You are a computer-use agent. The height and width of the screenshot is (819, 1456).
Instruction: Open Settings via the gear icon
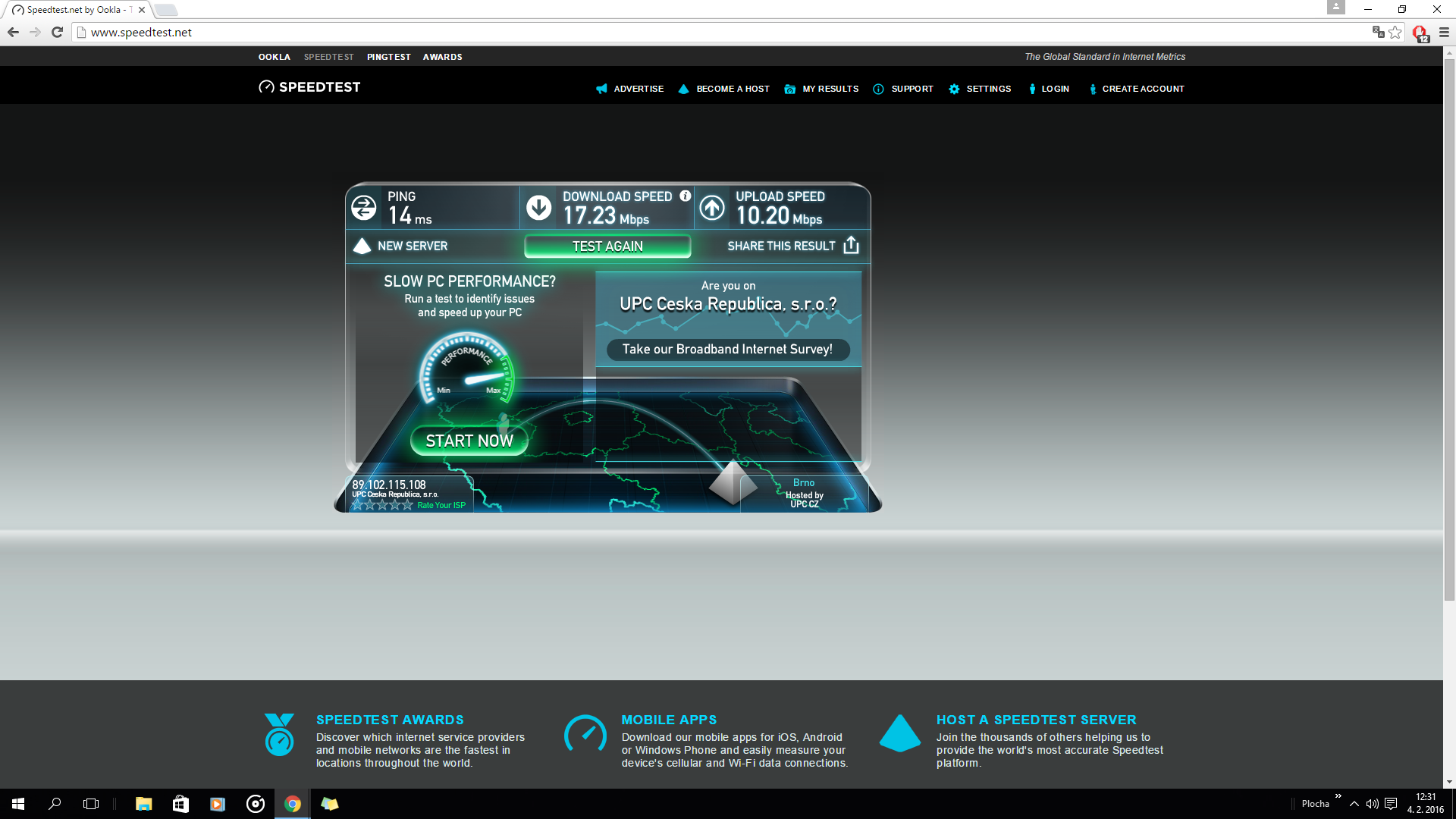pos(954,89)
